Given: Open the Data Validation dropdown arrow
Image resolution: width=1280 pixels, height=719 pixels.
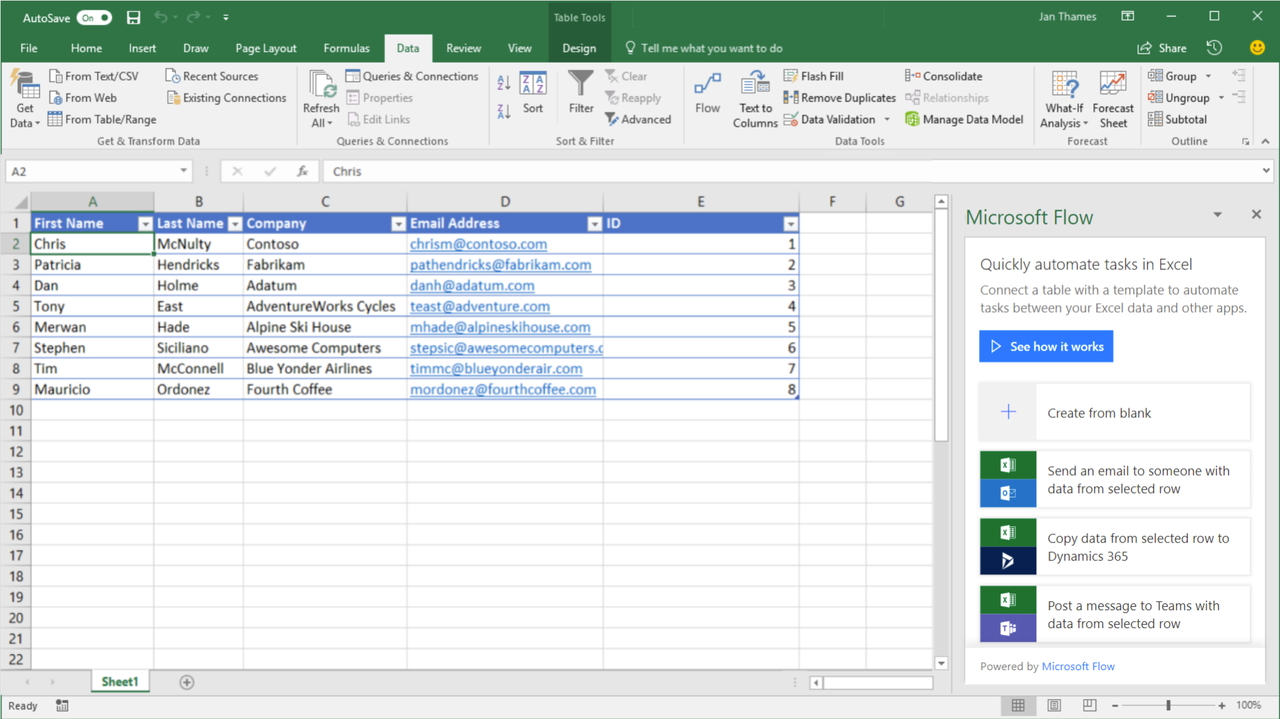Looking at the screenshot, I should click(x=887, y=119).
